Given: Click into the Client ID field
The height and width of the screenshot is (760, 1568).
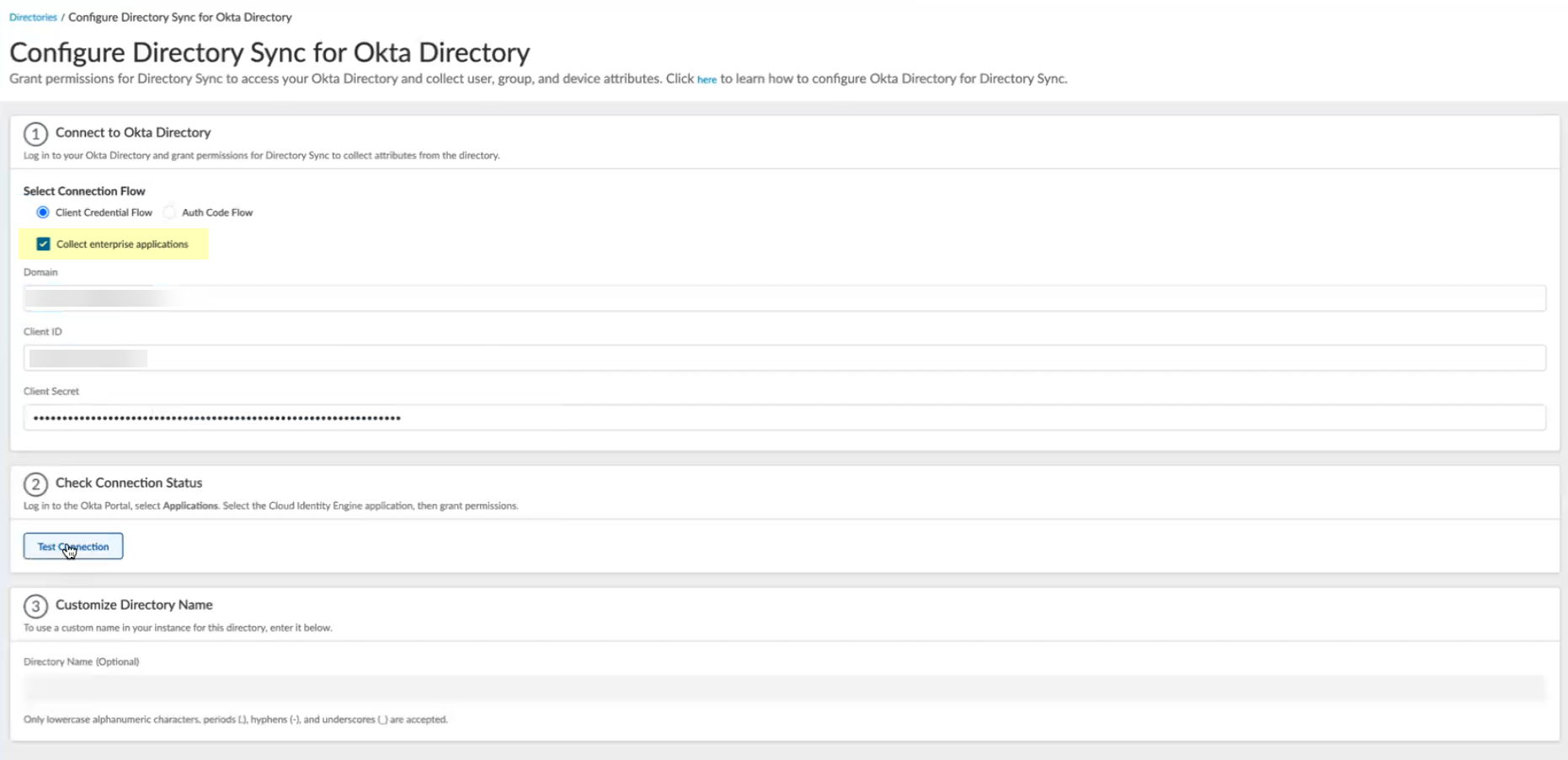Looking at the screenshot, I should pos(784,358).
